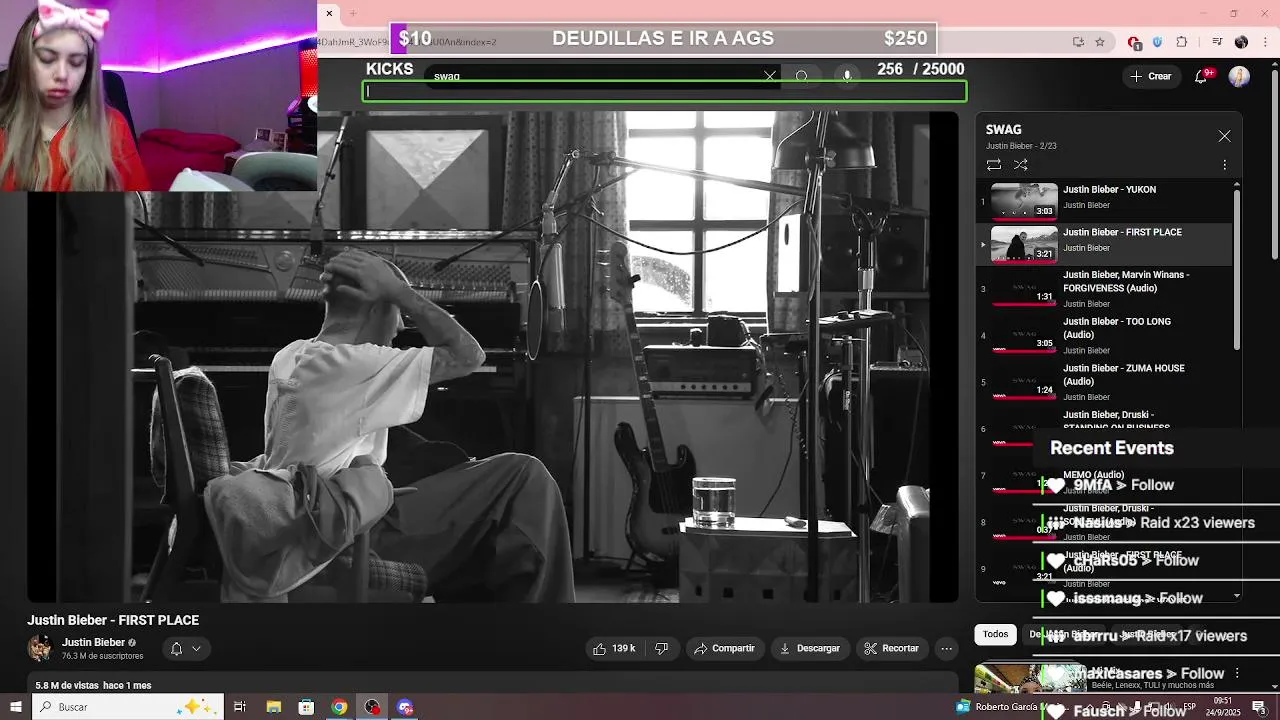
Task: Dislike the video
Action: pyautogui.click(x=661, y=648)
